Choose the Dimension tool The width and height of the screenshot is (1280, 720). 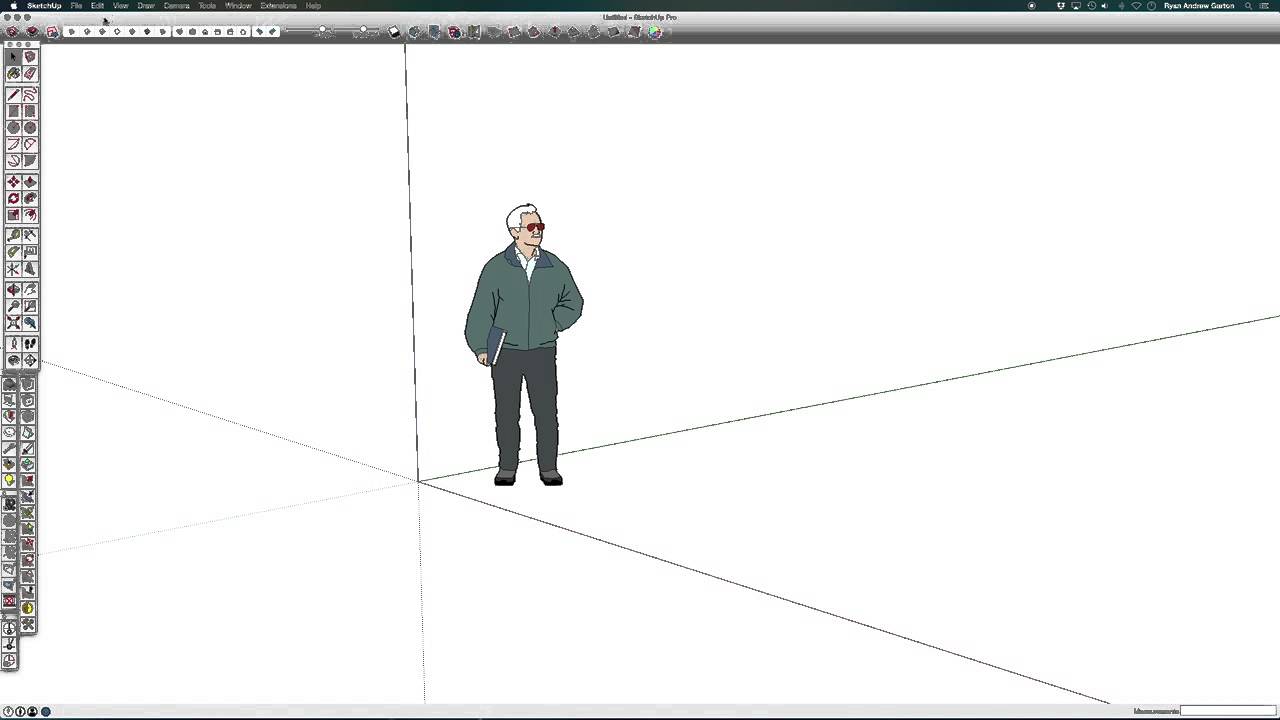pyautogui.click(x=30, y=236)
